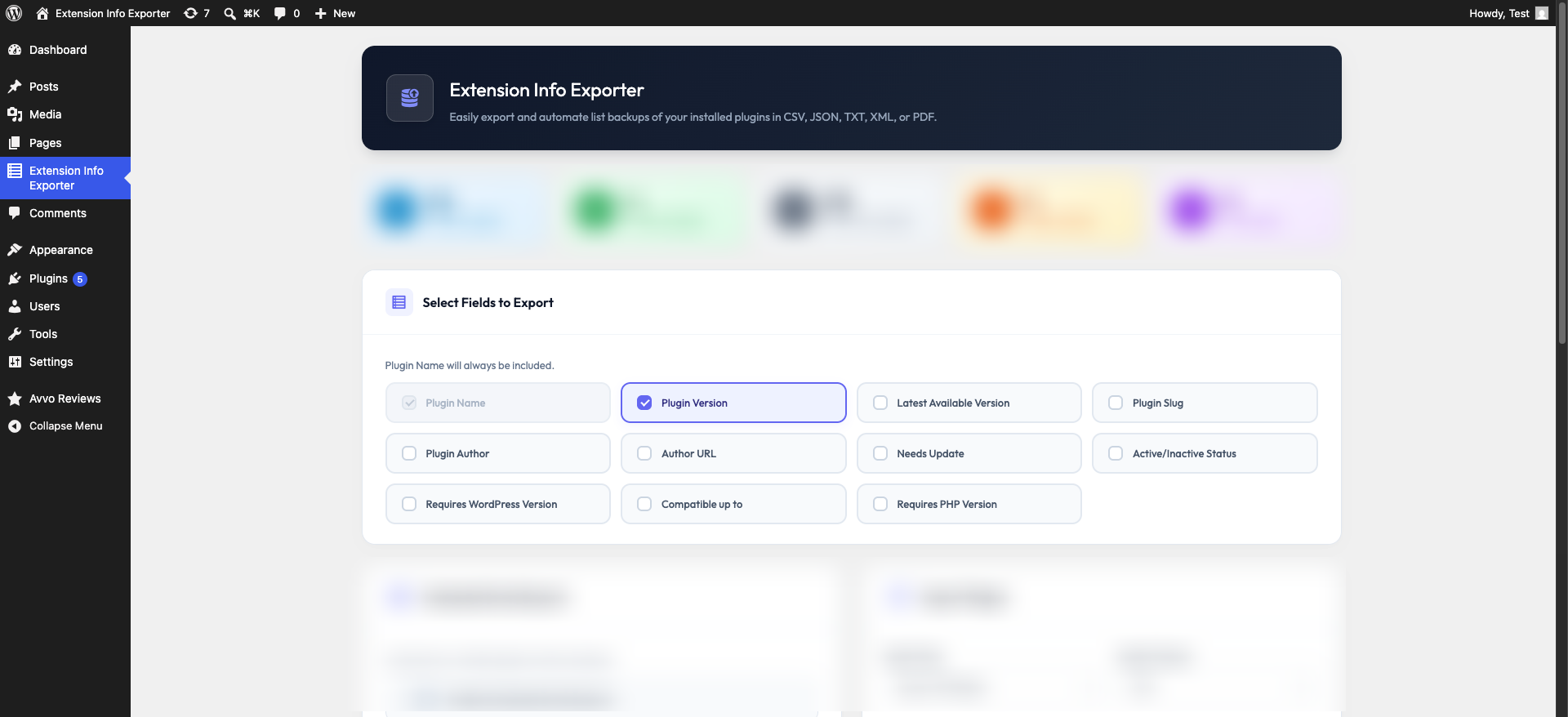Check the Compatible up to field
This screenshot has width=1568, height=717.
coord(644,504)
